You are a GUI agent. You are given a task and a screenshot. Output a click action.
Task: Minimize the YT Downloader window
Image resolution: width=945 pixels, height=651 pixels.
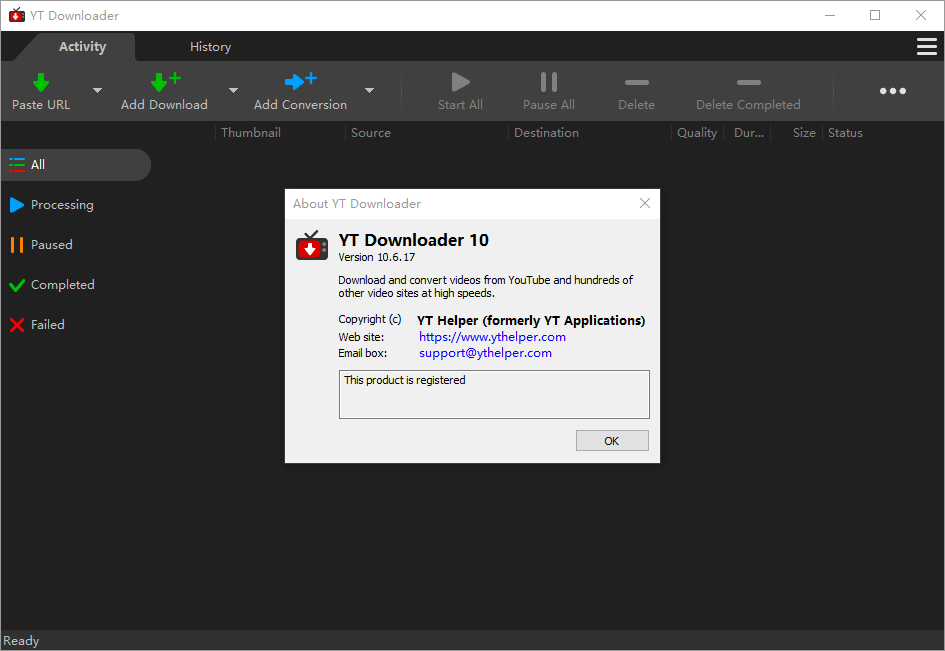coord(830,15)
